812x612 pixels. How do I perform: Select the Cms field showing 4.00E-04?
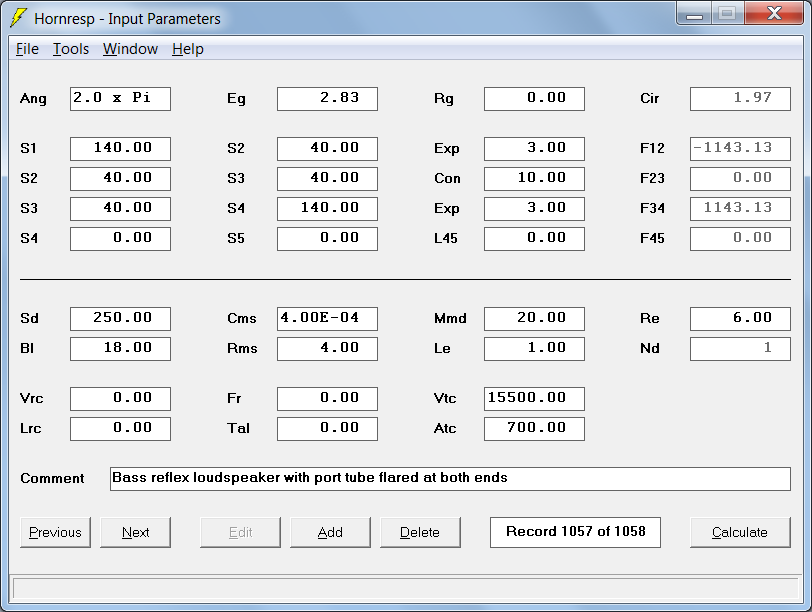click(327, 319)
